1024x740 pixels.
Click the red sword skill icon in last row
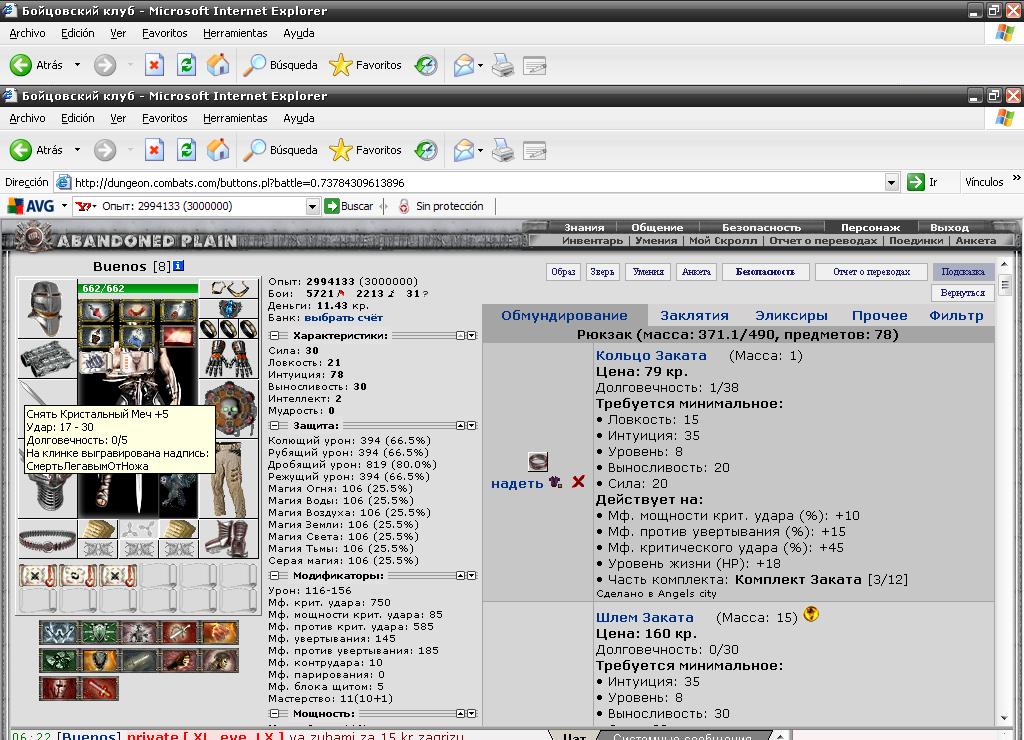click(x=99, y=688)
